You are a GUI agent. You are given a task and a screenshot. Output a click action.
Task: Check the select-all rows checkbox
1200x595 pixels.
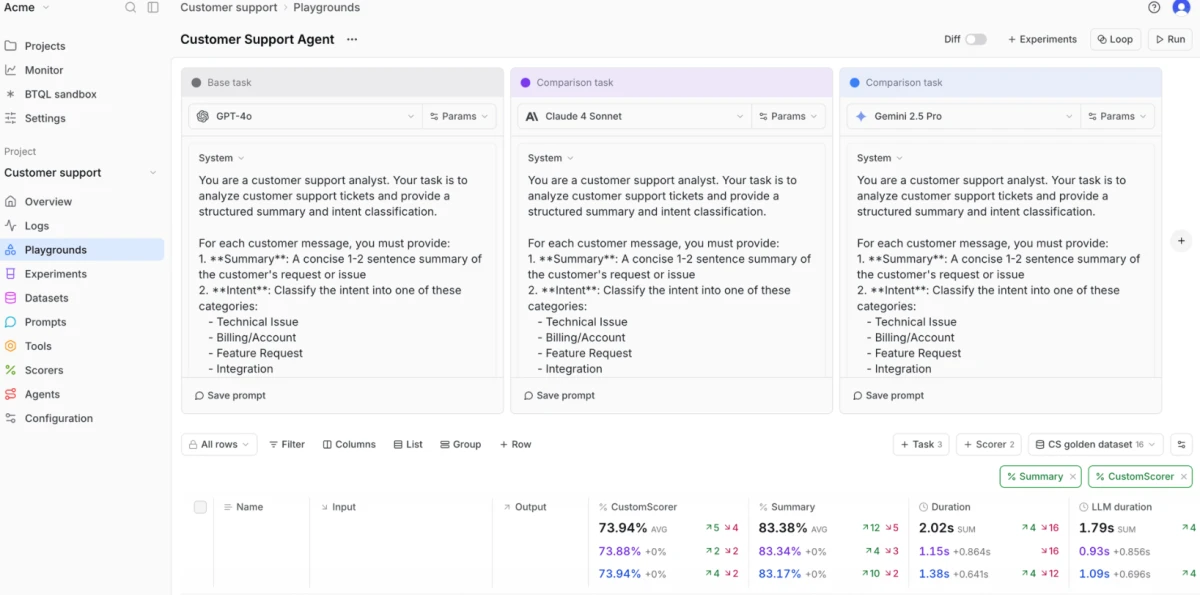point(200,507)
